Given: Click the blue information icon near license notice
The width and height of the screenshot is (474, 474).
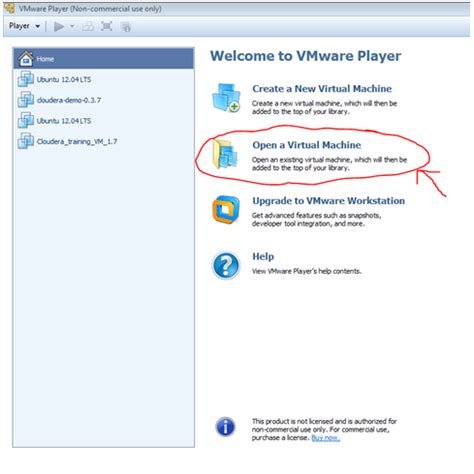Looking at the screenshot, I should [225, 427].
